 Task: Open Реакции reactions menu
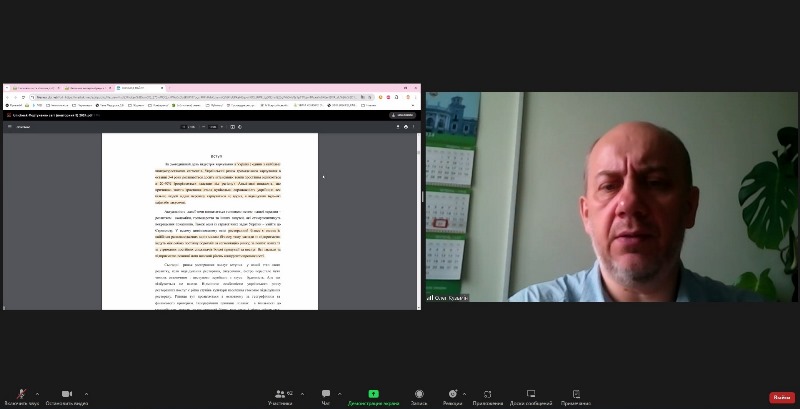coord(452,397)
